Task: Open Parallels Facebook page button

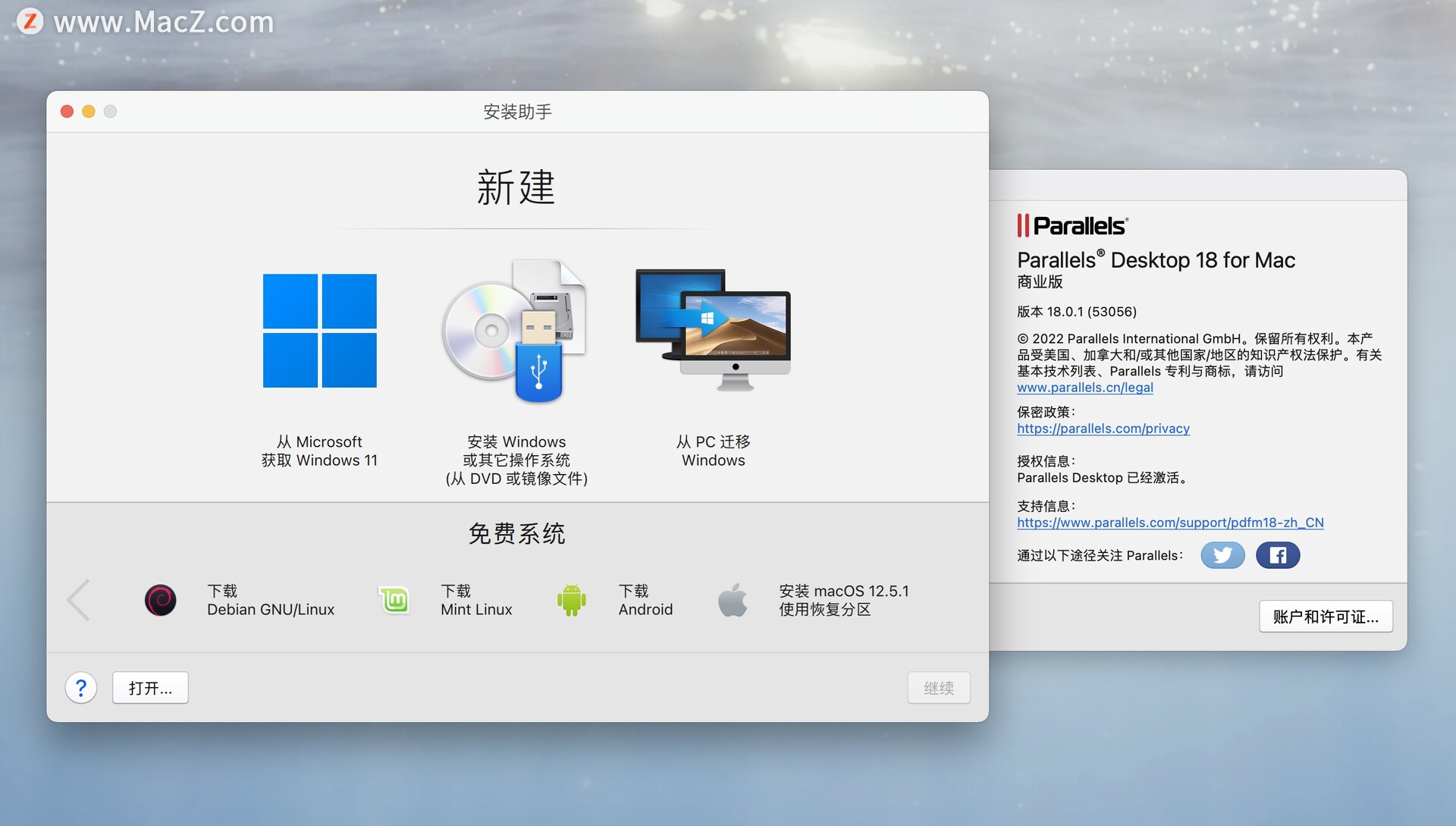Action: point(1278,555)
